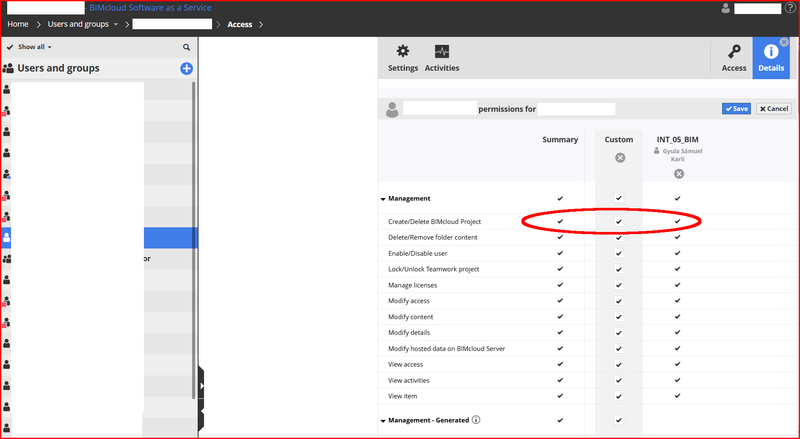Remove the INT_05_BIM column with its X icon

679,174
